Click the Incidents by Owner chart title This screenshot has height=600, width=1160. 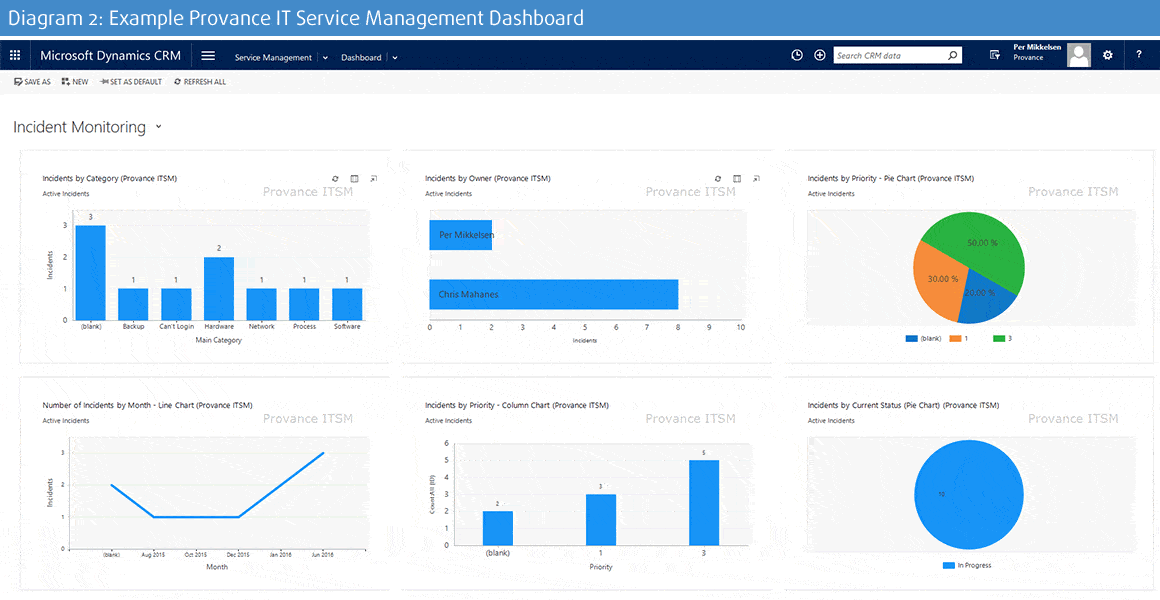click(488, 178)
